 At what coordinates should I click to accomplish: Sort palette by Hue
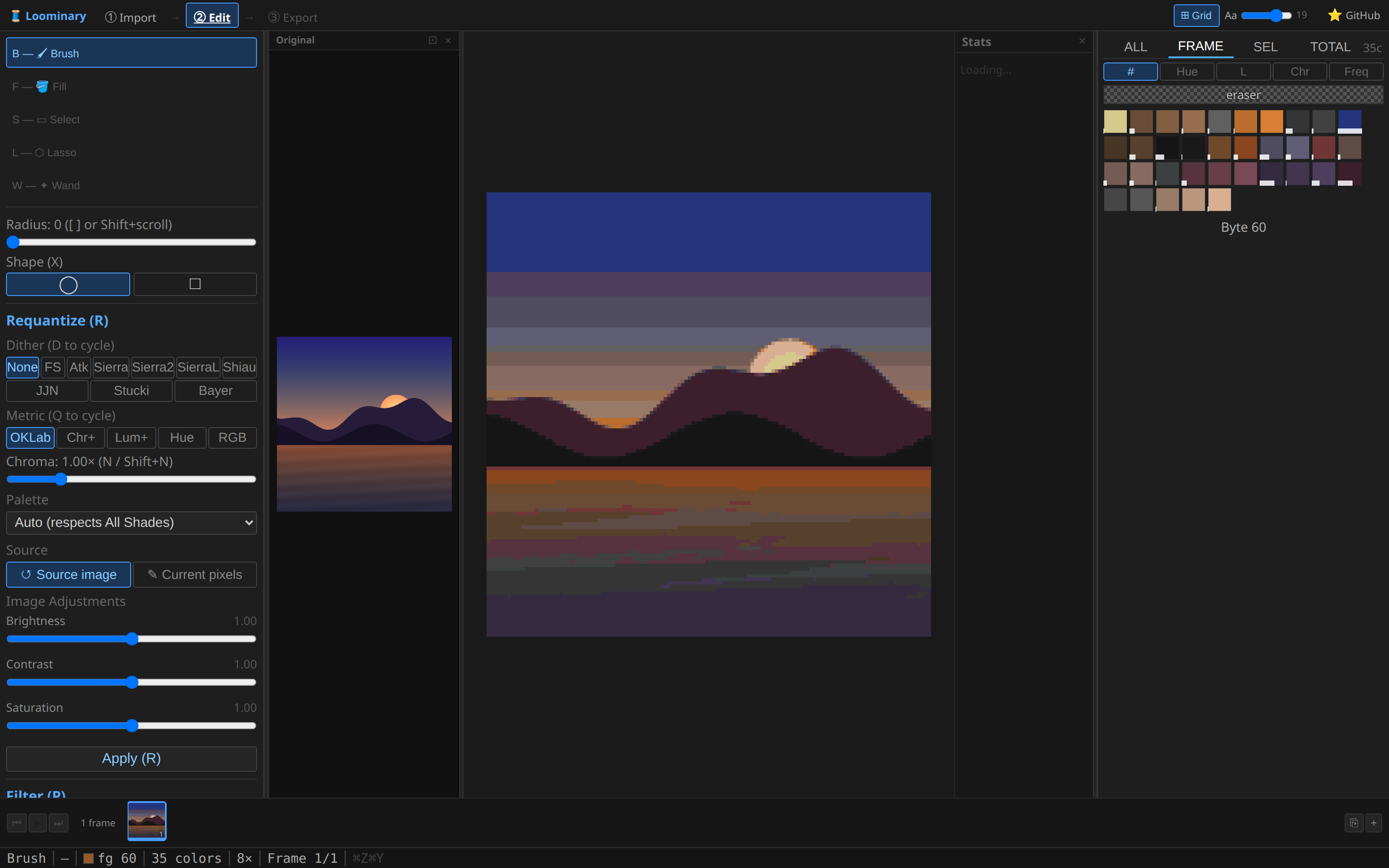coord(1186,72)
